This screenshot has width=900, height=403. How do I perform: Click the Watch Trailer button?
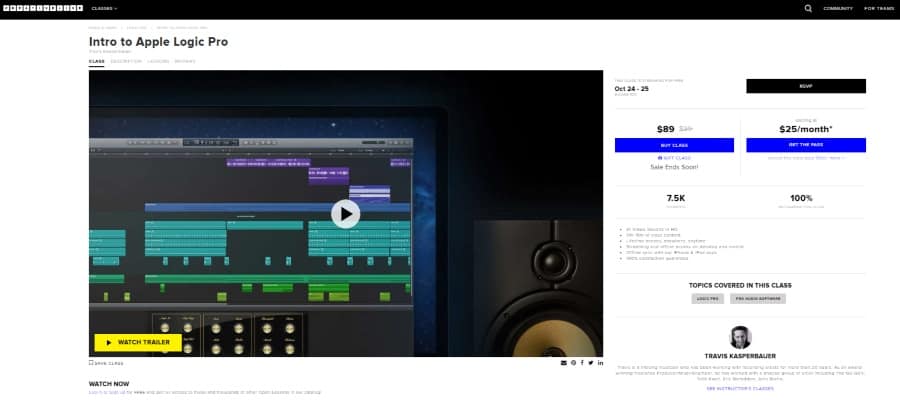click(138, 342)
